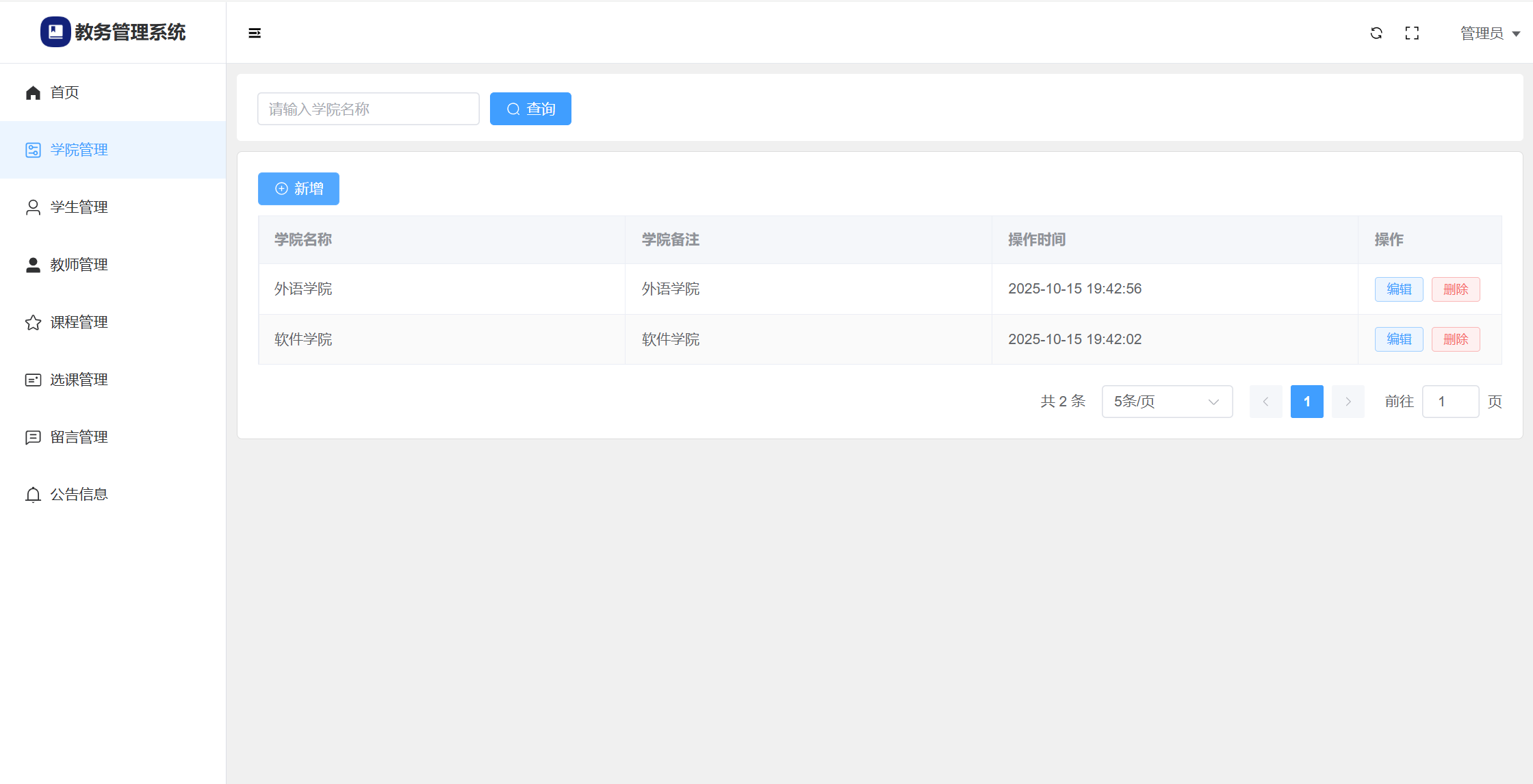Go to next page arrow
1533x784 pixels.
tap(1348, 402)
